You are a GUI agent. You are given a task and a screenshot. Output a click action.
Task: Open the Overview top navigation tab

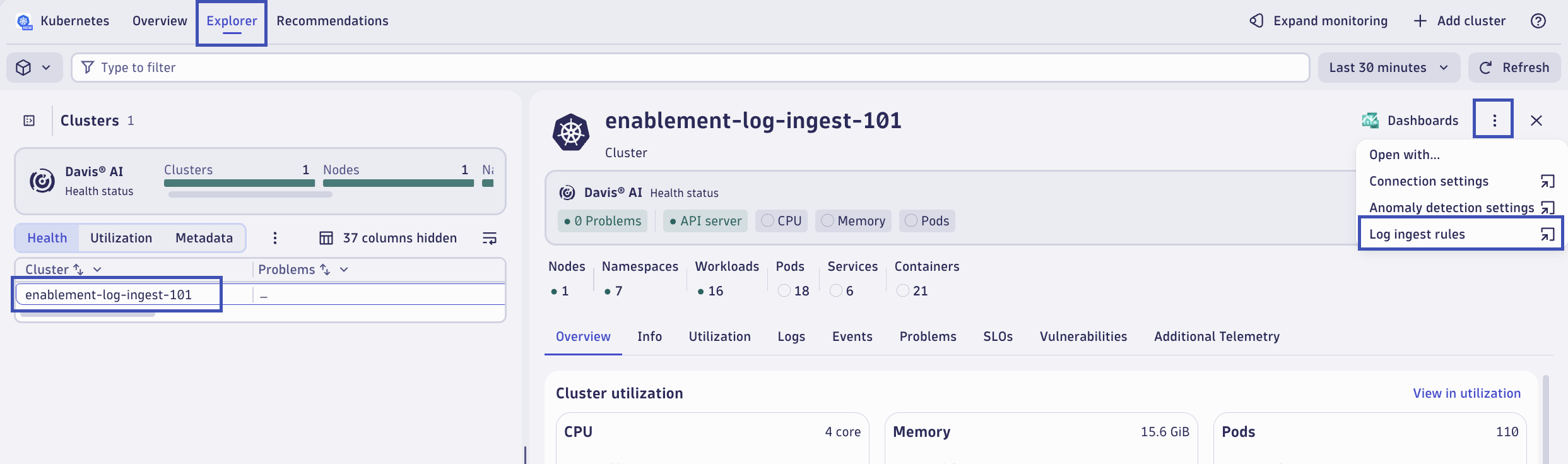160,21
